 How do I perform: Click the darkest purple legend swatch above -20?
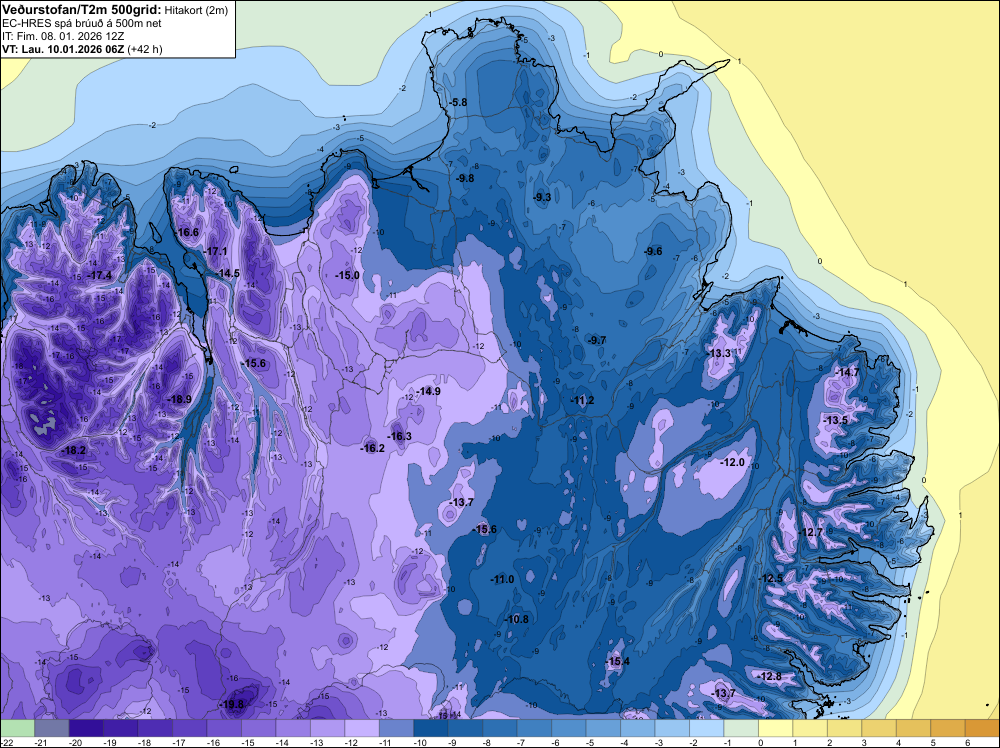click(86, 728)
